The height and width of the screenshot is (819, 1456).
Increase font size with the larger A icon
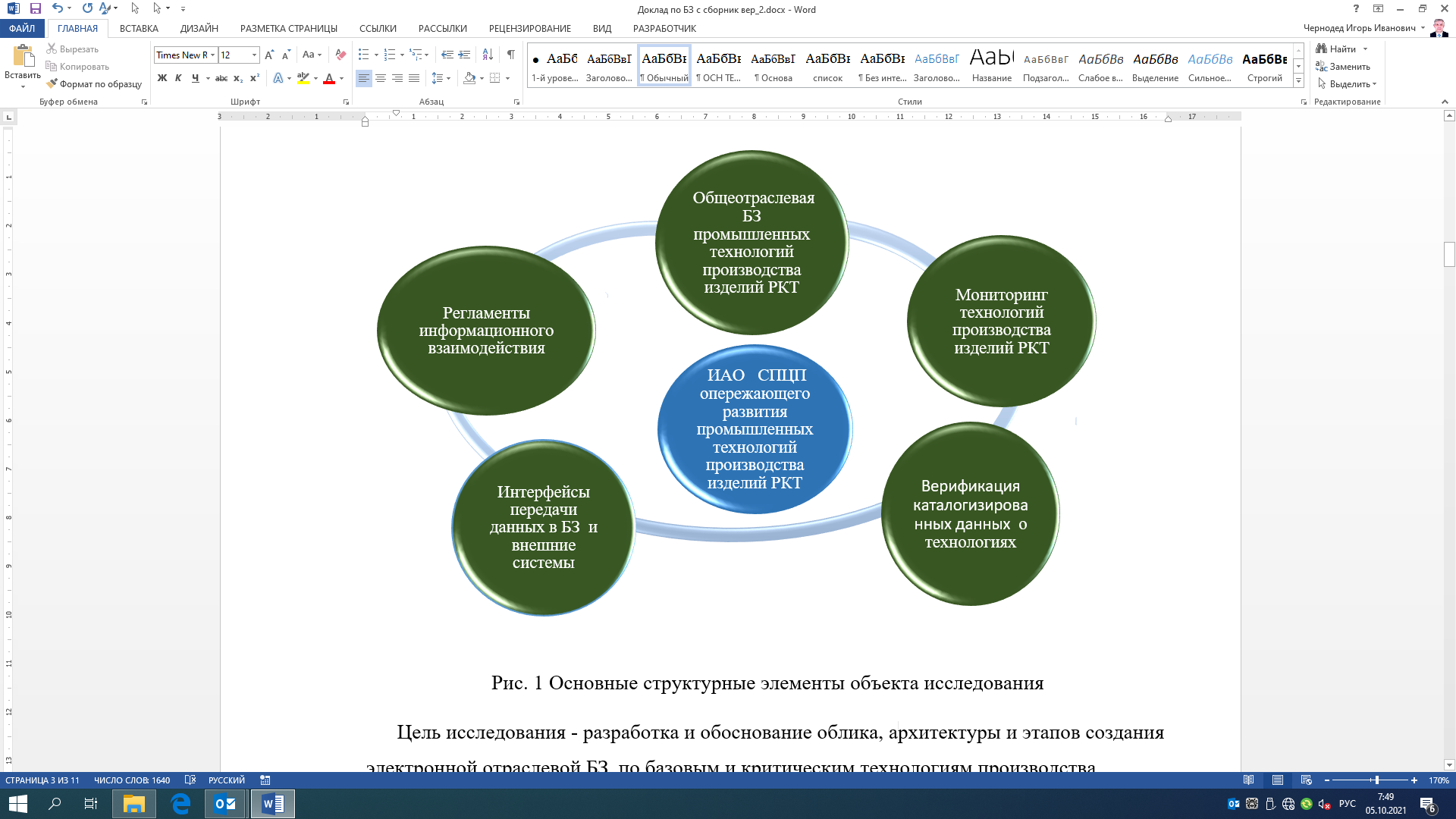269,55
